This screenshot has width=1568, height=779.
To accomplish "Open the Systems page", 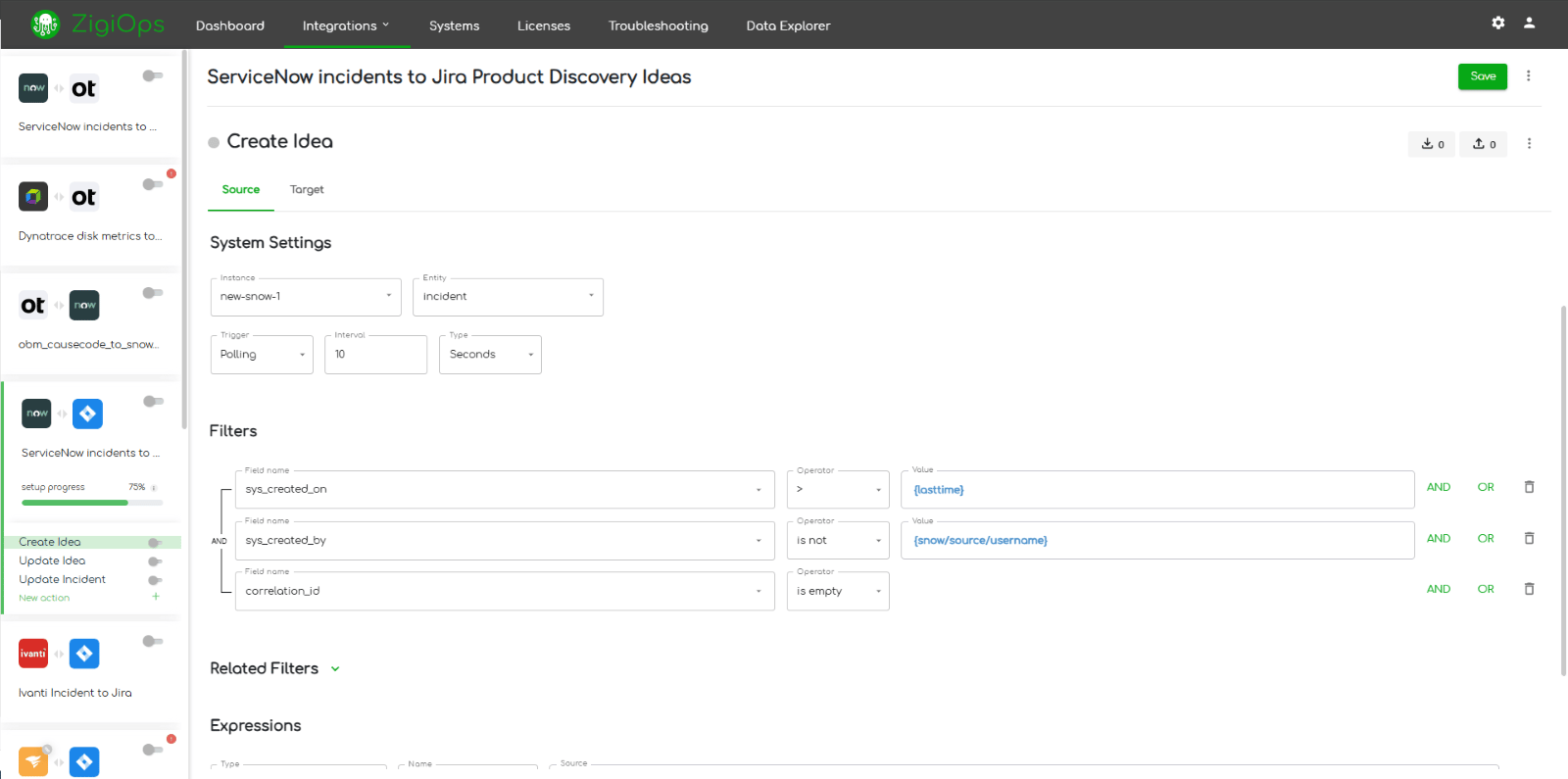I will click(455, 25).
